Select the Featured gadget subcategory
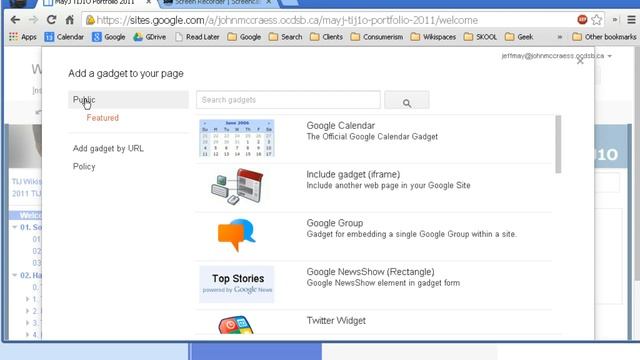 click(x=102, y=118)
